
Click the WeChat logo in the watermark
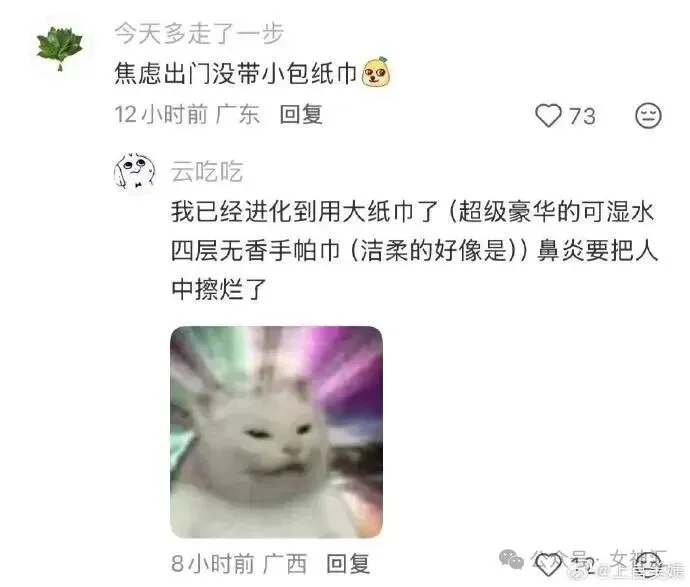(511, 558)
